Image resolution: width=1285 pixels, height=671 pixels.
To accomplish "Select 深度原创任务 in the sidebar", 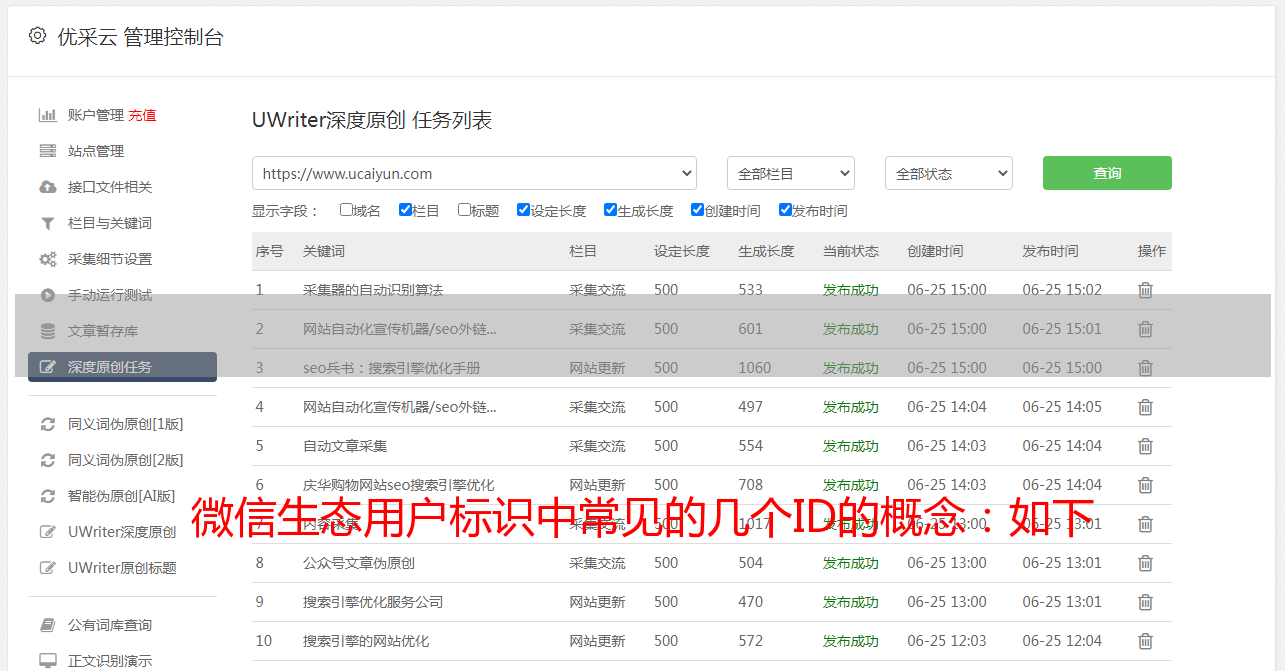I will (122, 367).
